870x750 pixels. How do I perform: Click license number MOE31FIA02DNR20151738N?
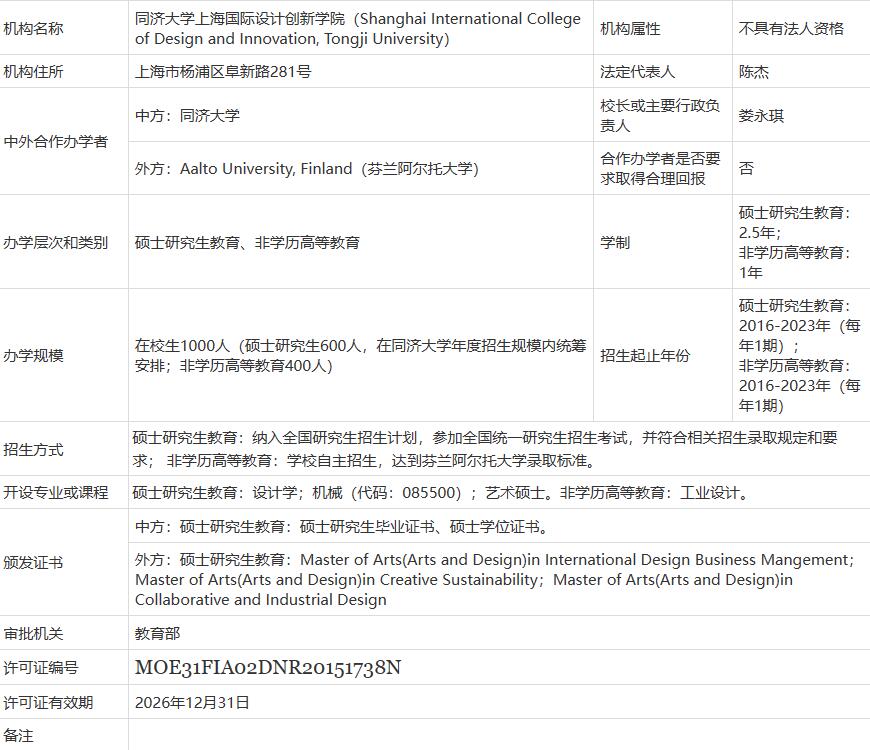coord(268,667)
